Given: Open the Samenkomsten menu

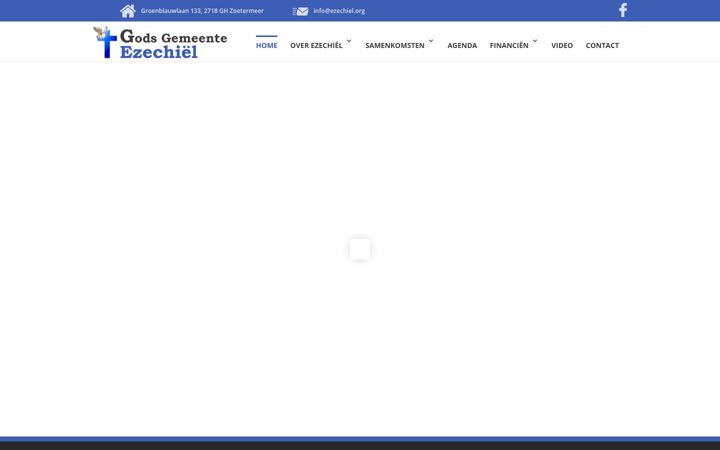Looking at the screenshot, I should click(395, 45).
